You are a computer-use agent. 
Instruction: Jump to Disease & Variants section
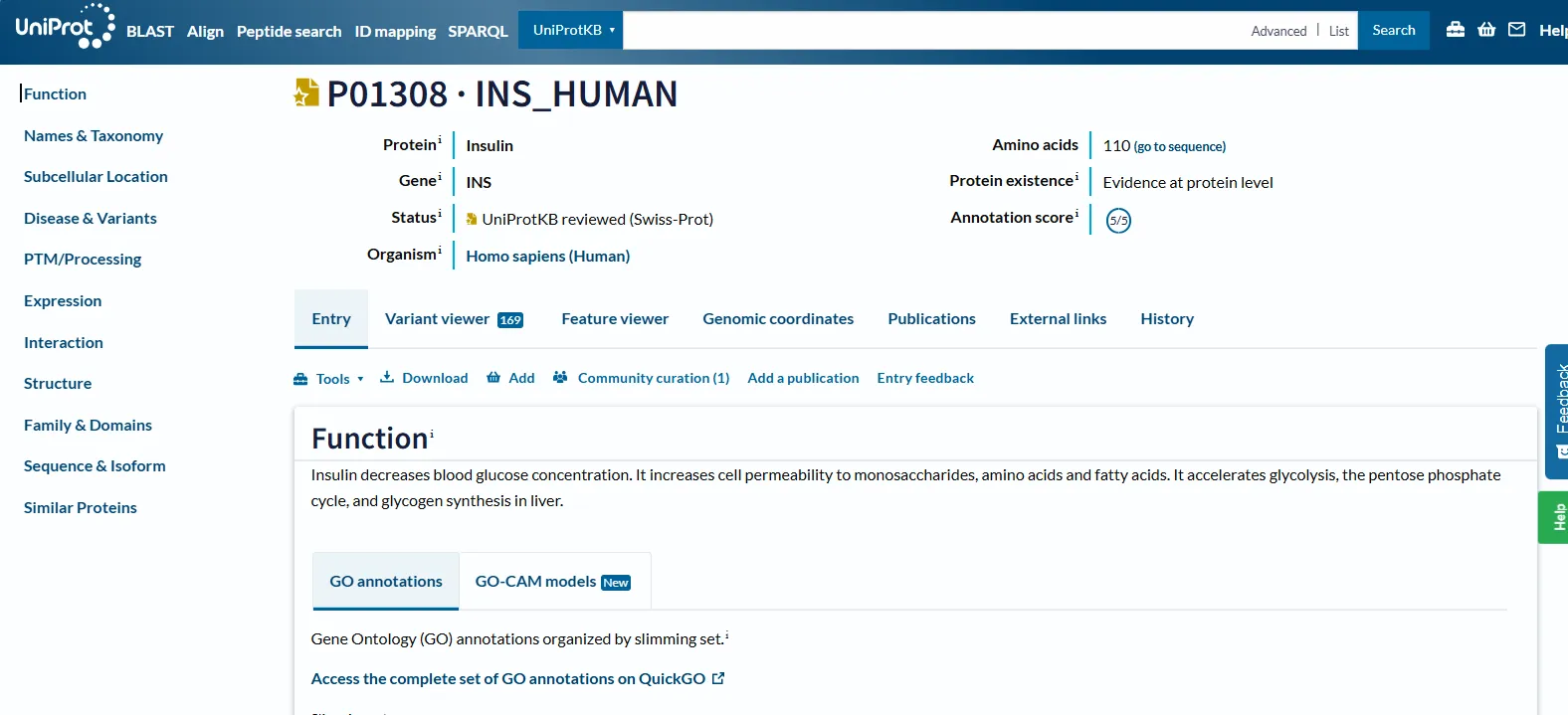pos(91,218)
